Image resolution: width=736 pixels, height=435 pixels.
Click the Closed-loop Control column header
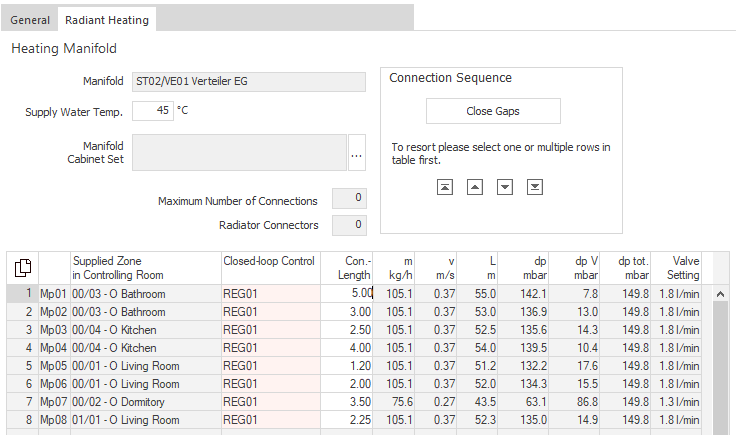click(x=271, y=268)
